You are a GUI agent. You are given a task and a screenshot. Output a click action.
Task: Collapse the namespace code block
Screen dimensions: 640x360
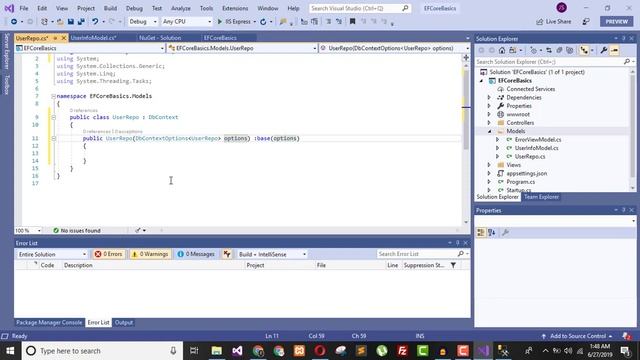pyautogui.click(x=53, y=96)
